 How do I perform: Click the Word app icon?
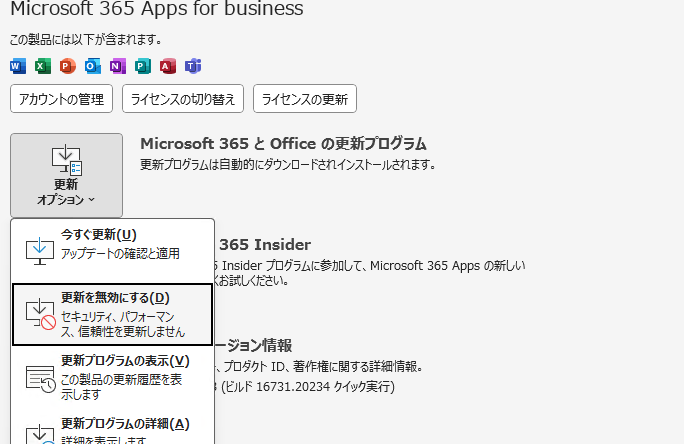pos(18,66)
